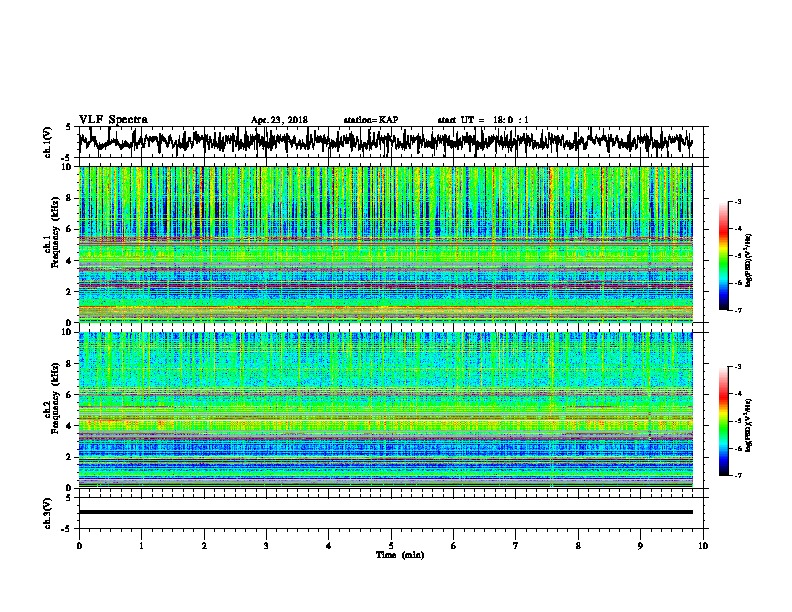Click the time axis tick label "3"

pyautogui.click(x=266, y=546)
